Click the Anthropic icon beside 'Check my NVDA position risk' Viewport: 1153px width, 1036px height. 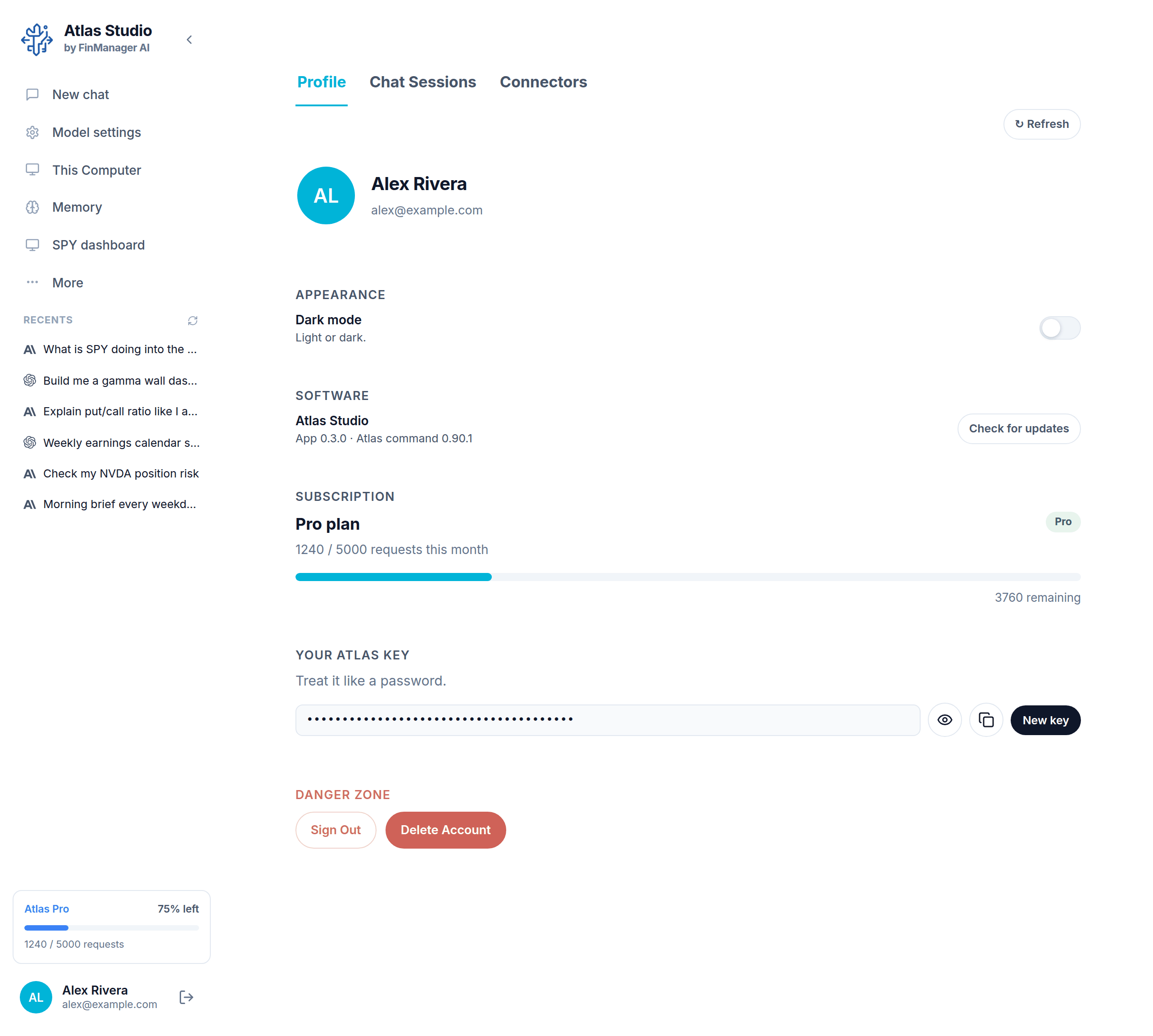[30, 473]
